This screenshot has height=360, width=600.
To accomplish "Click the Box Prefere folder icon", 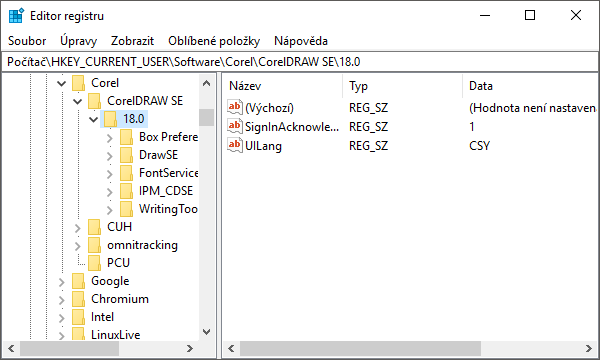I will (x=126, y=137).
